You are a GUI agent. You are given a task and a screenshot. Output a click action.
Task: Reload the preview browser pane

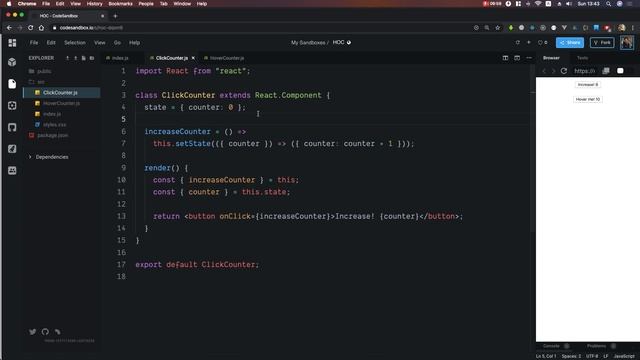tap(564, 71)
